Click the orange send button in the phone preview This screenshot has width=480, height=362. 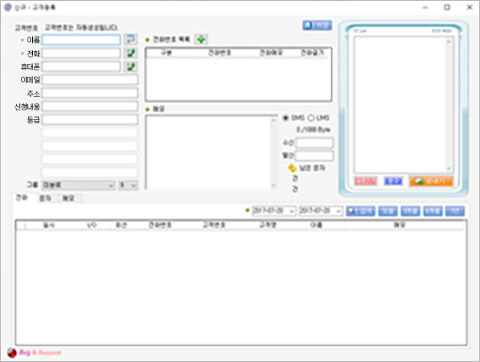[x=431, y=181]
